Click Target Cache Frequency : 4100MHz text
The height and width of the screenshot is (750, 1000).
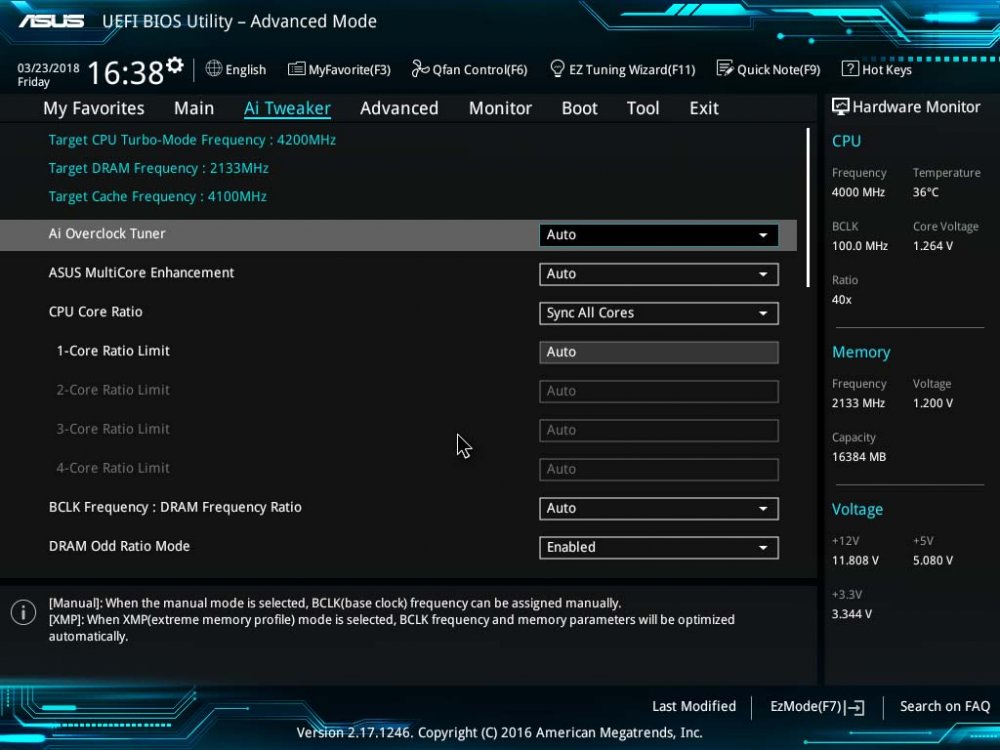(x=158, y=196)
